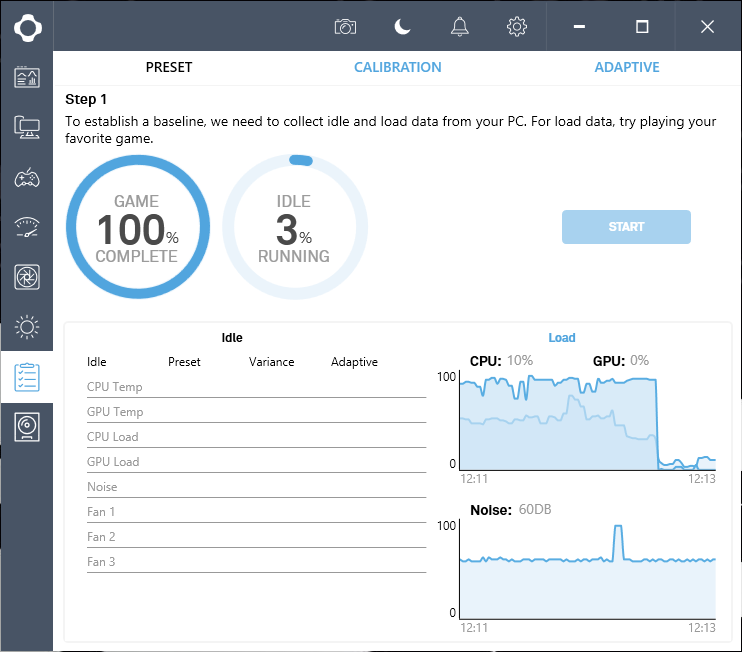Select the Fan 3 row
The height and width of the screenshot is (652, 742).
(x=256, y=563)
